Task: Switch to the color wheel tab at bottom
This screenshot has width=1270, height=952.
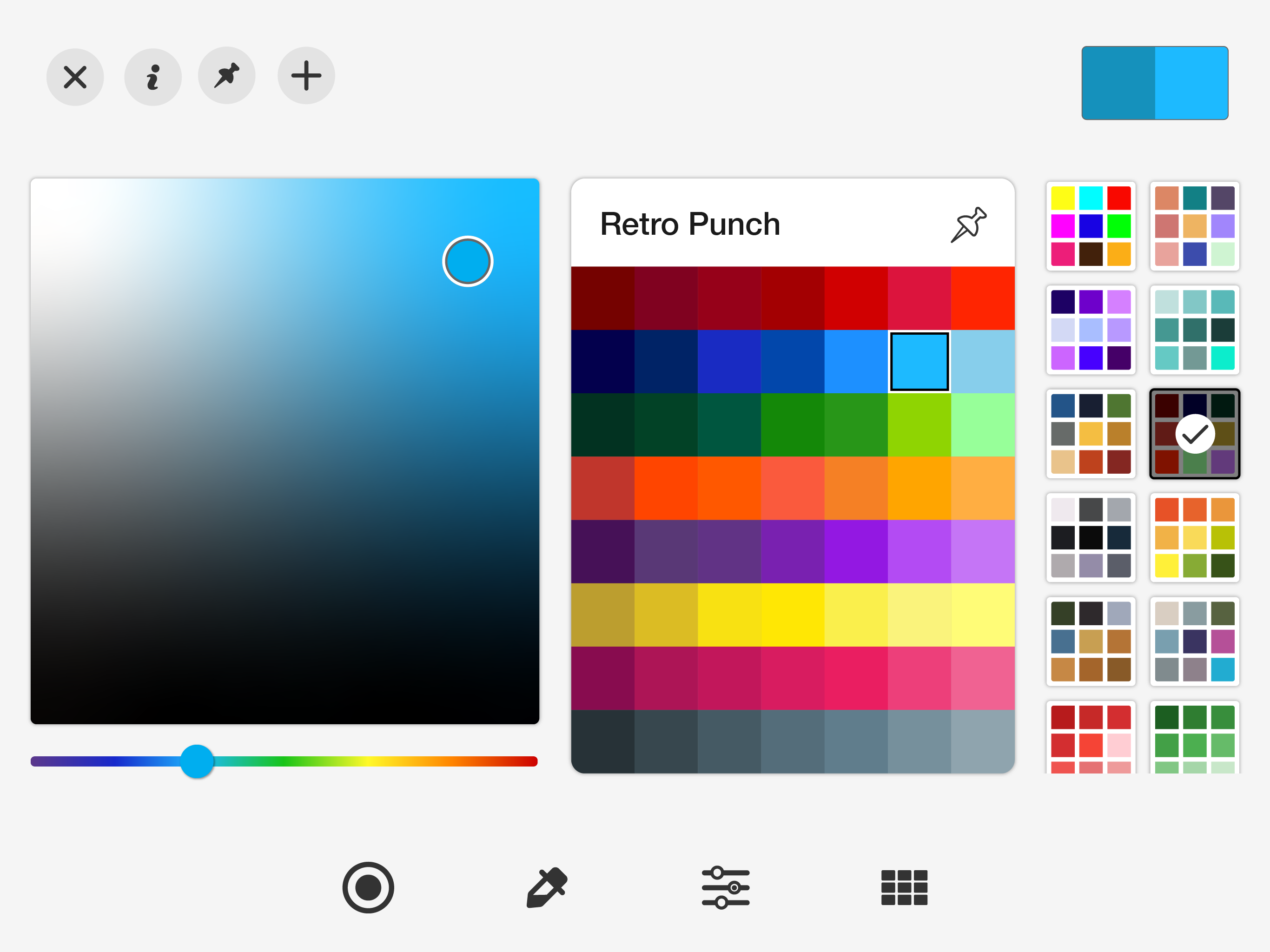Action: (368, 887)
